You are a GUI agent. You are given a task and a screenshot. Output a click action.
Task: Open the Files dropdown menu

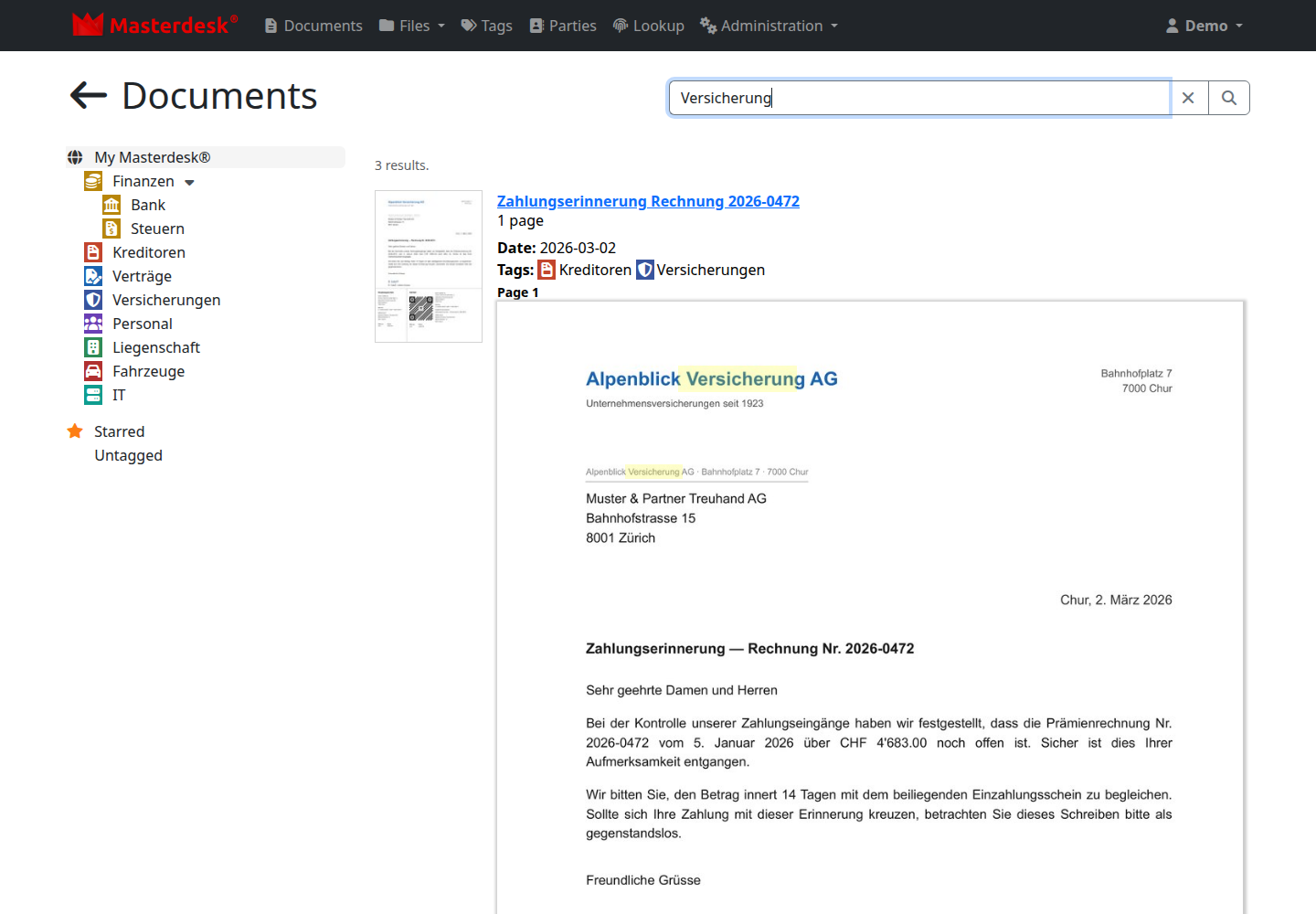(x=412, y=26)
